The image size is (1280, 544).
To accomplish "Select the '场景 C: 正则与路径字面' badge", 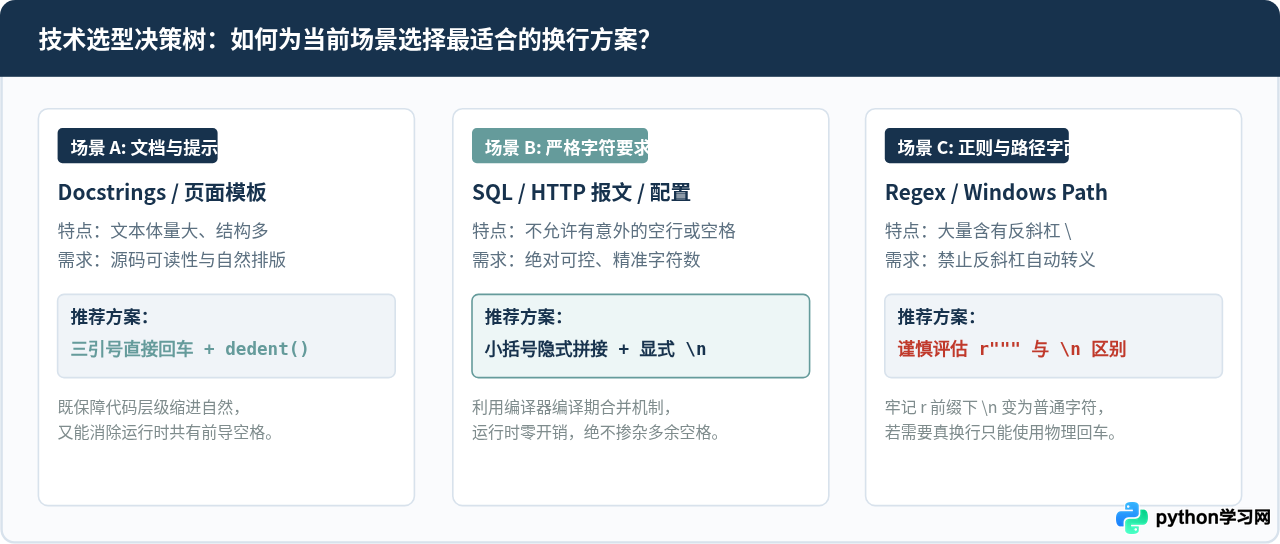I will coord(977,147).
